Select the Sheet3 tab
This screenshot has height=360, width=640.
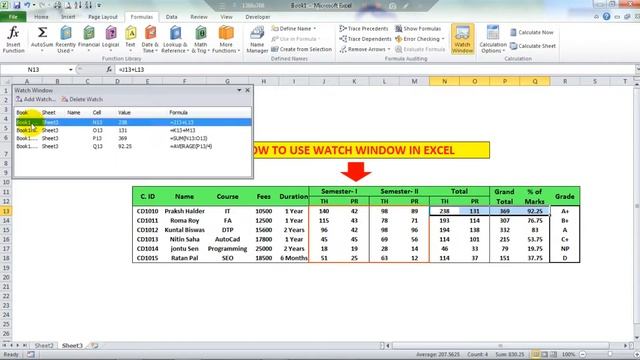tap(72, 346)
